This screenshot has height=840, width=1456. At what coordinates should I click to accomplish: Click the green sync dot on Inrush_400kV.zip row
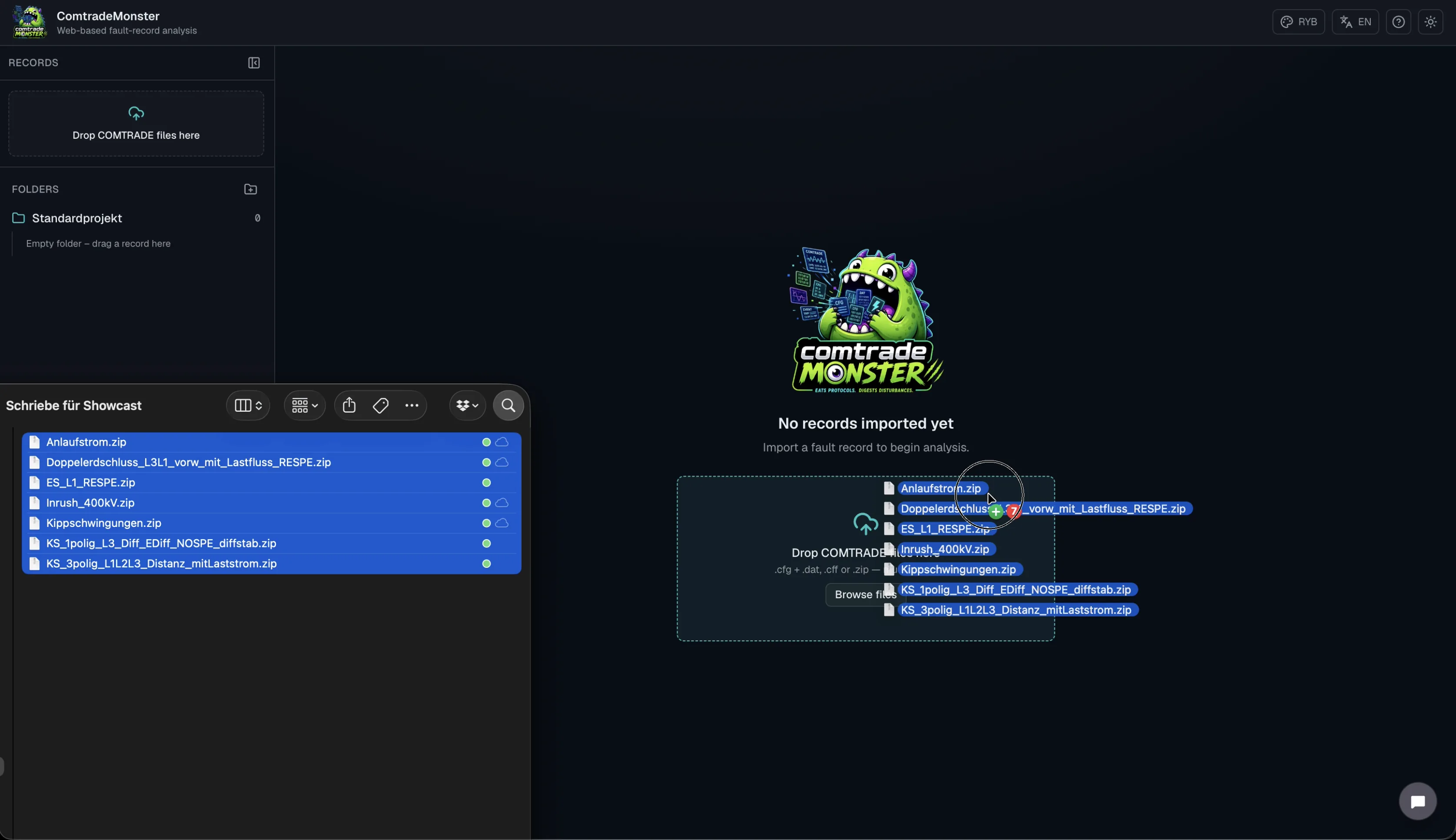click(486, 503)
